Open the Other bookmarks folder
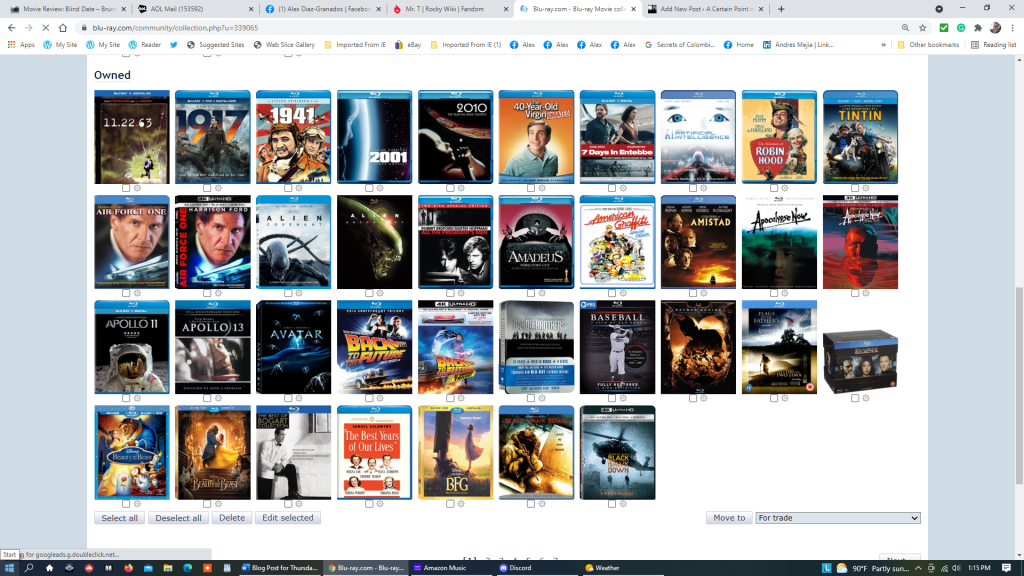This screenshot has height=576, width=1024. click(x=929, y=45)
